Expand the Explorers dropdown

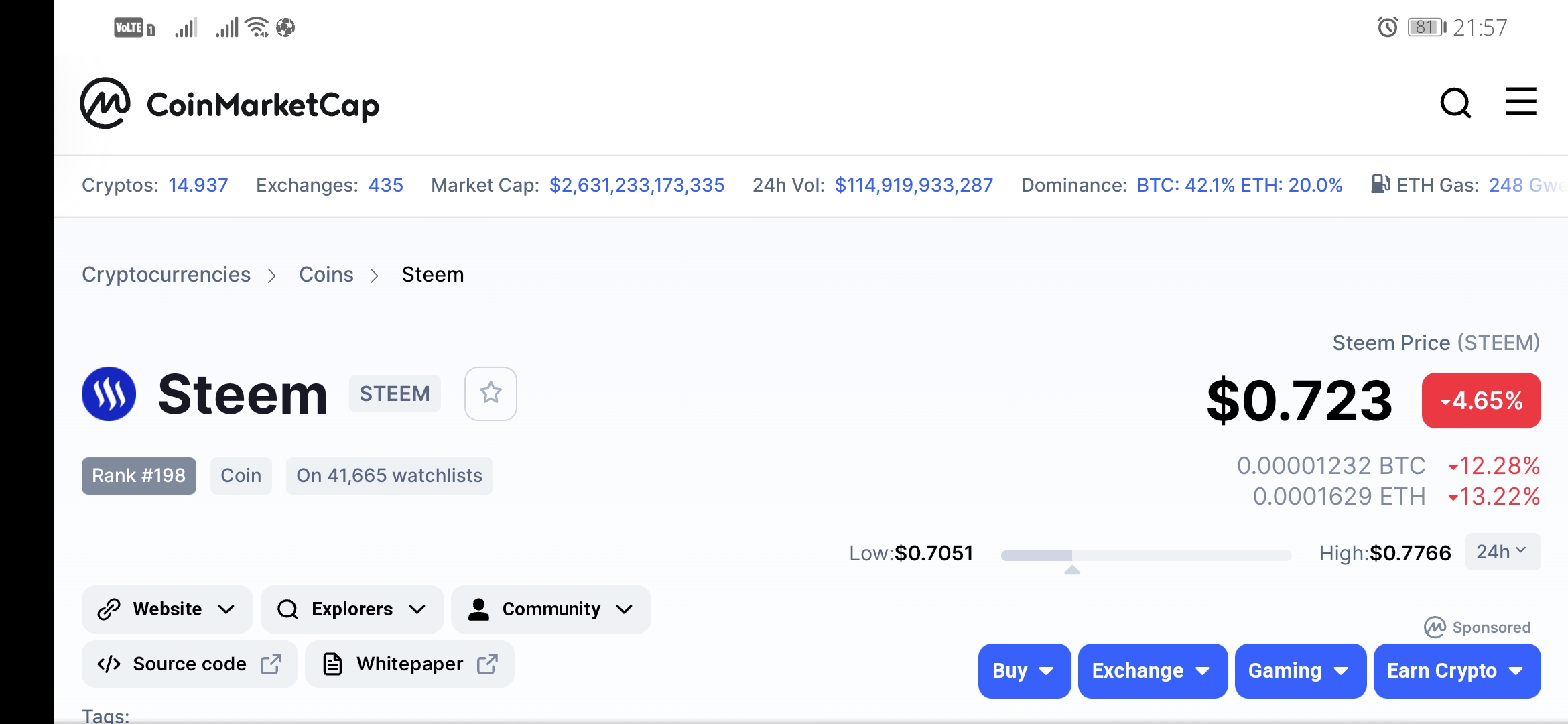pyautogui.click(x=352, y=609)
